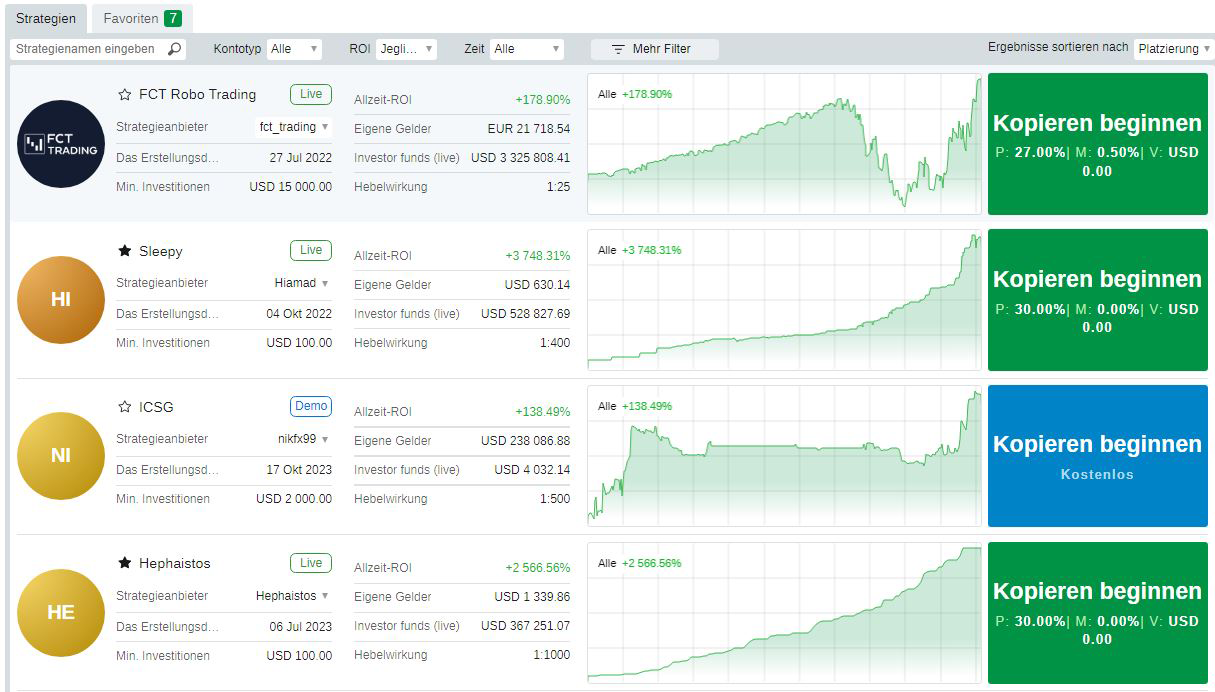Select the Strategien tab
1215x692 pixels.
[x=46, y=18]
